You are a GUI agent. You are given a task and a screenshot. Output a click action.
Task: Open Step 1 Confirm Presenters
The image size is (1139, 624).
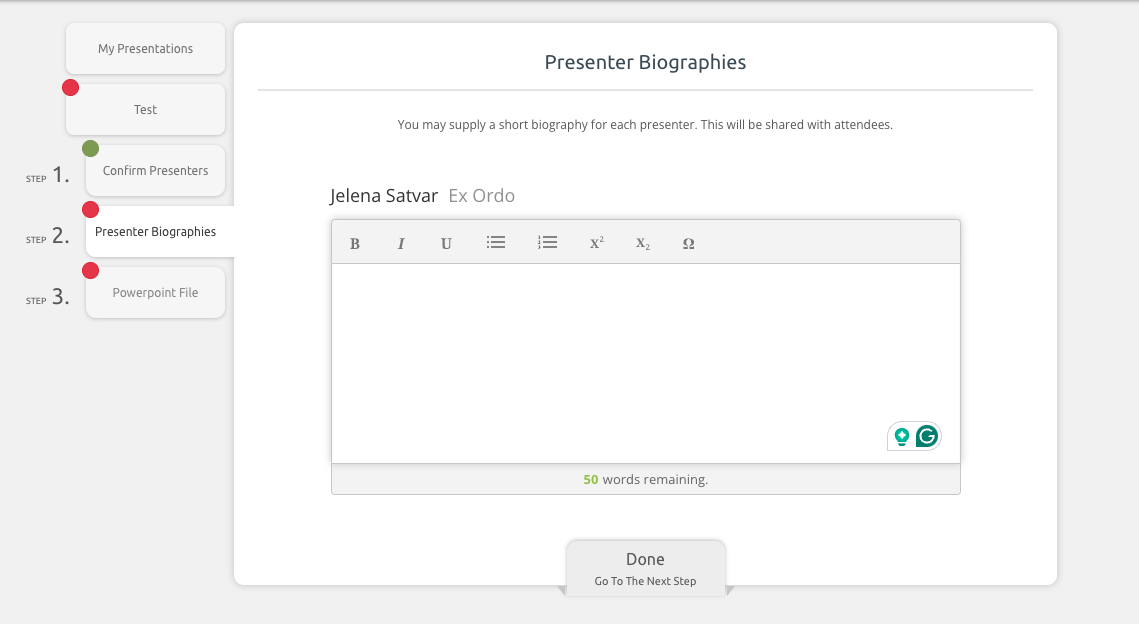point(155,170)
